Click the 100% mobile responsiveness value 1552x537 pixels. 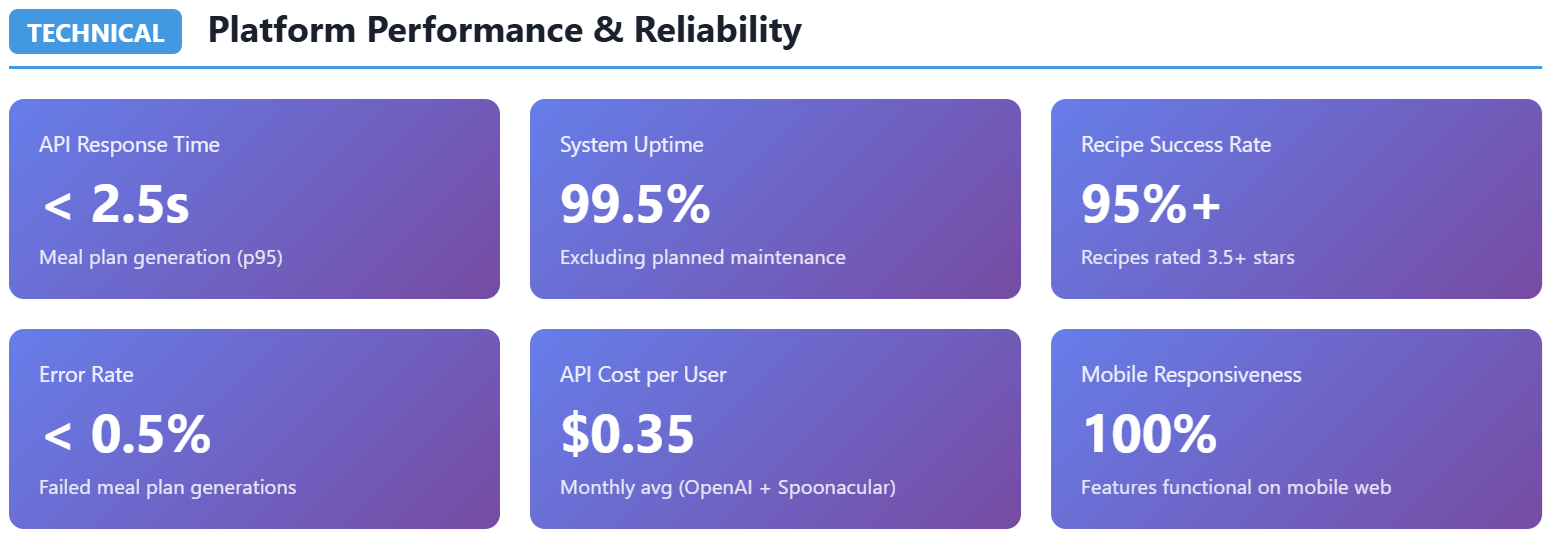(1149, 434)
